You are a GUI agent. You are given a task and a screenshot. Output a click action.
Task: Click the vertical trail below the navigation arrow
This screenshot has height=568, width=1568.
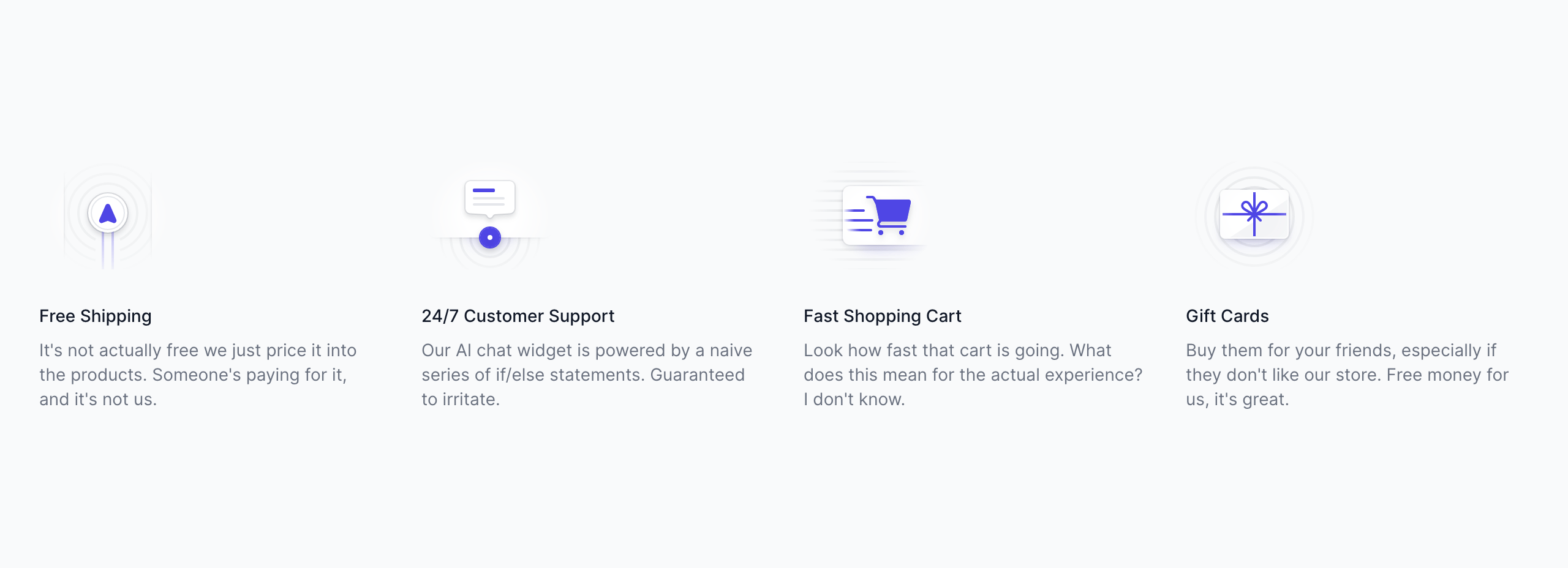click(108, 251)
